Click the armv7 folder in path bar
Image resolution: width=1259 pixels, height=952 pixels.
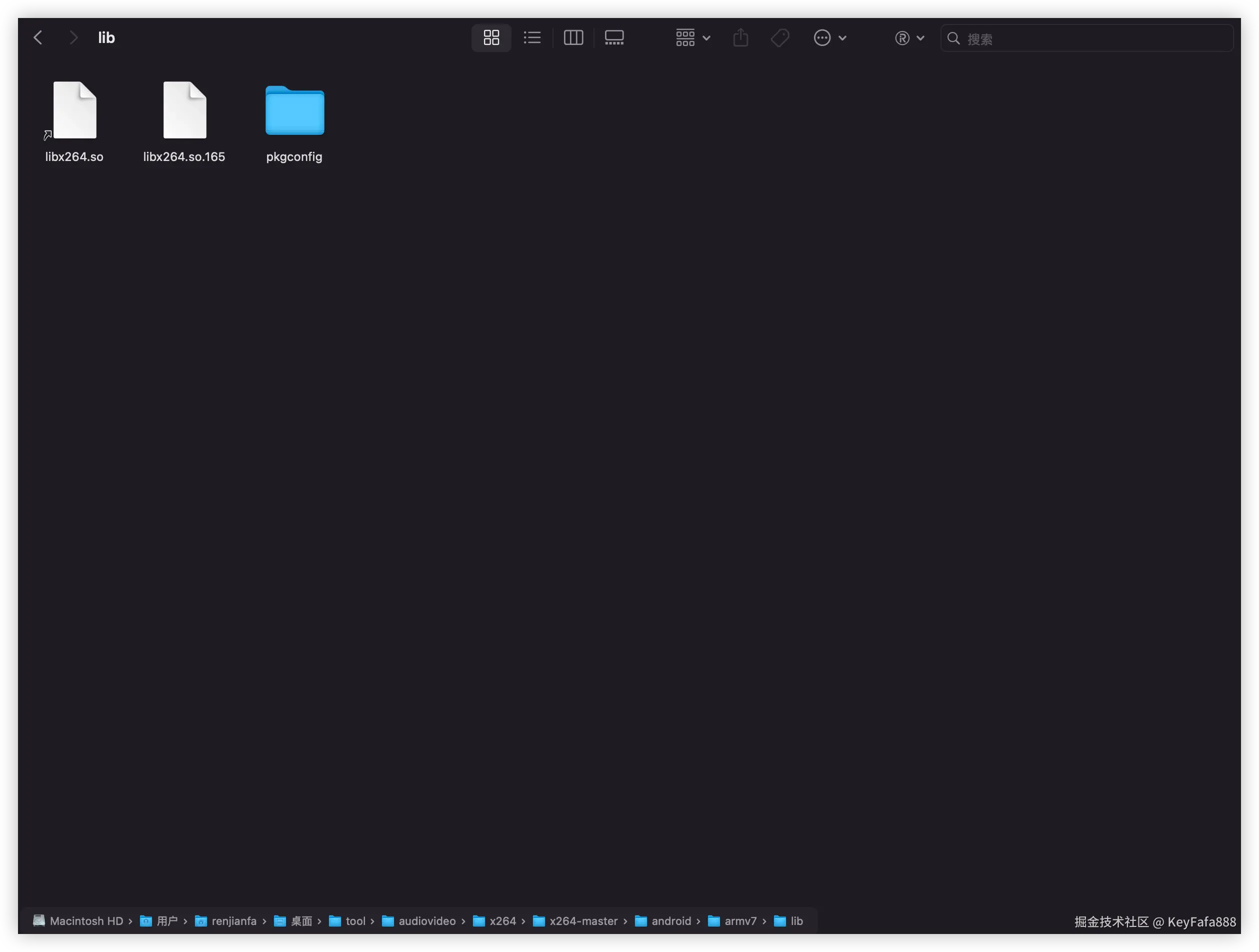740,920
